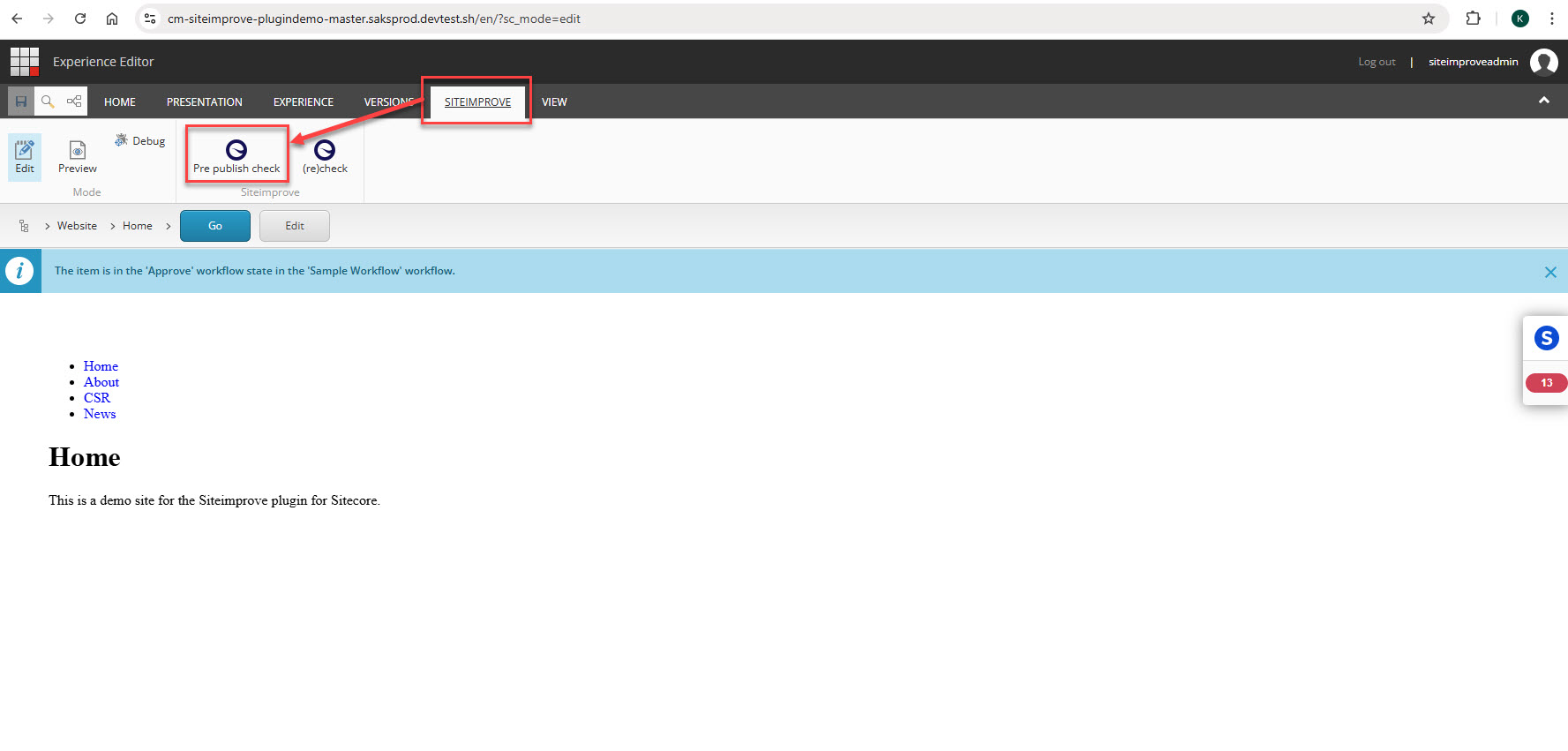Screen dimensions: 1568x751
Task: Click the Experience Editor title
Action: 103,62
